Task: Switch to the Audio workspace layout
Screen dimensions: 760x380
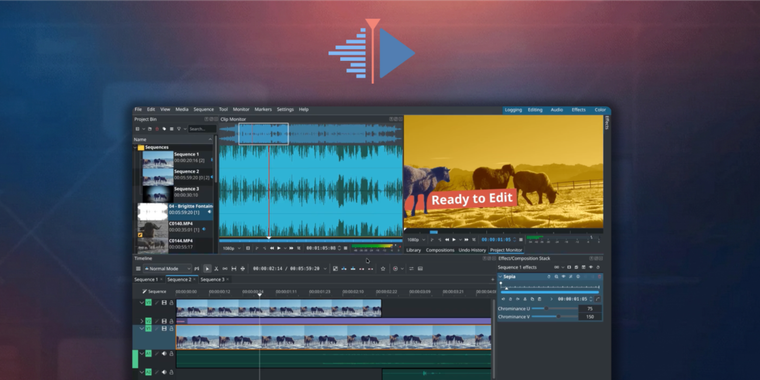Action: 556,110
